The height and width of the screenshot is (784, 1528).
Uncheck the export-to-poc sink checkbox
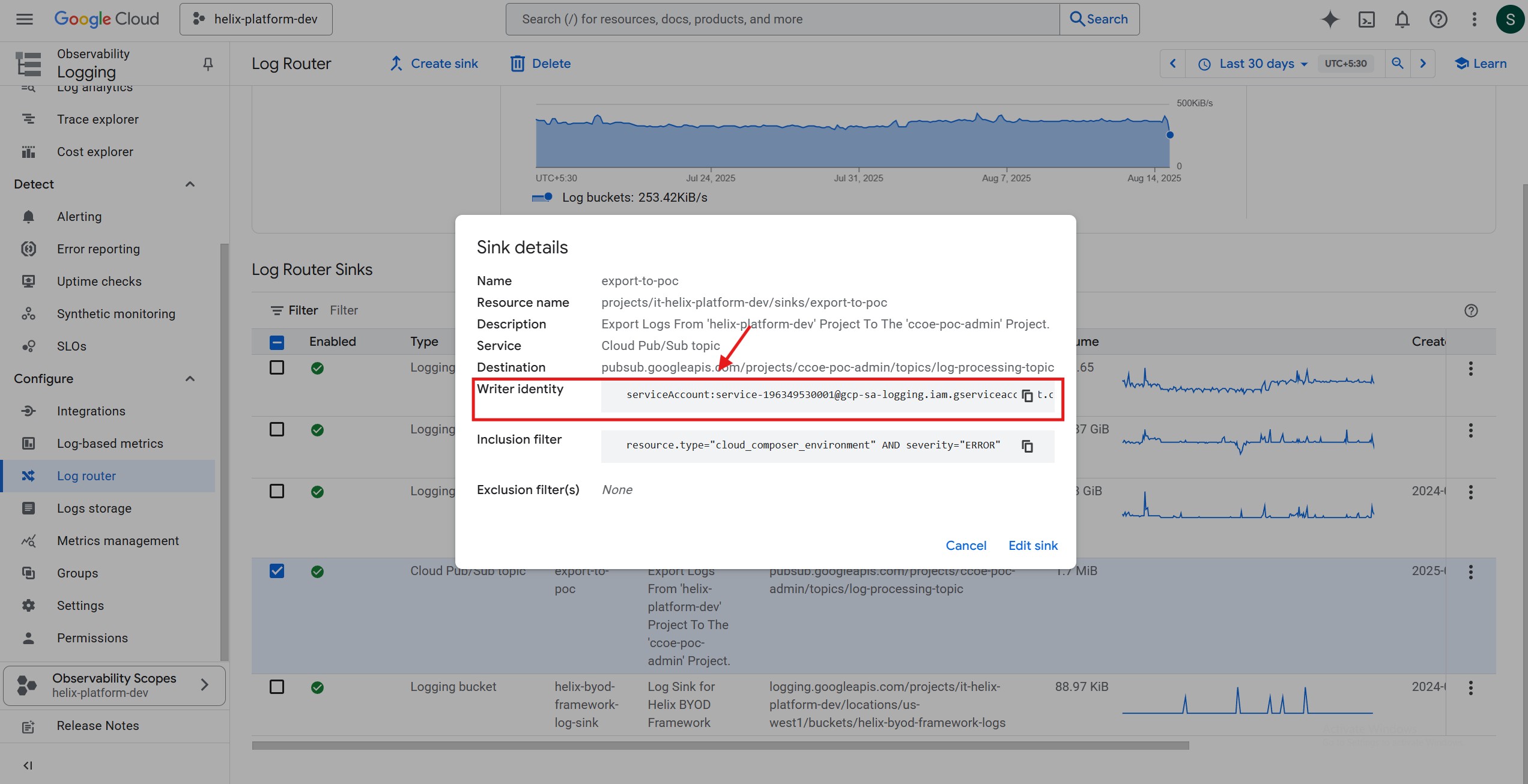tap(277, 571)
